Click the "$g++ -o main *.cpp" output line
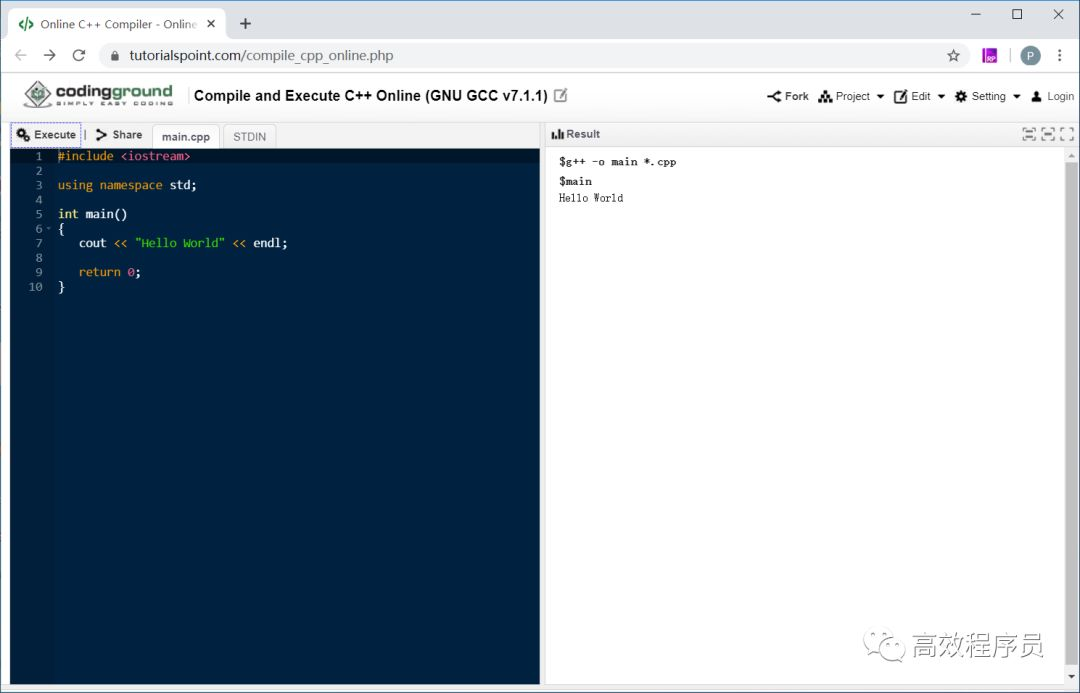This screenshot has height=693, width=1080. tap(618, 162)
